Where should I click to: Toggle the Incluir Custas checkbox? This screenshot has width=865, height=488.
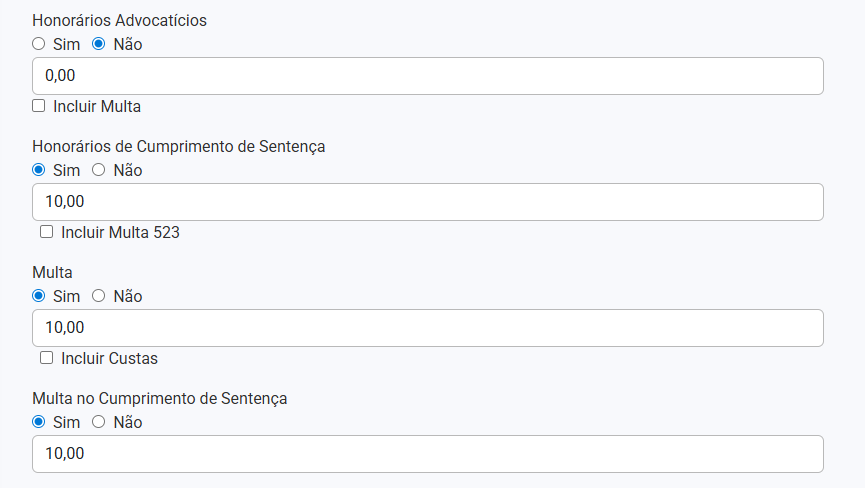tap(47, 358)
